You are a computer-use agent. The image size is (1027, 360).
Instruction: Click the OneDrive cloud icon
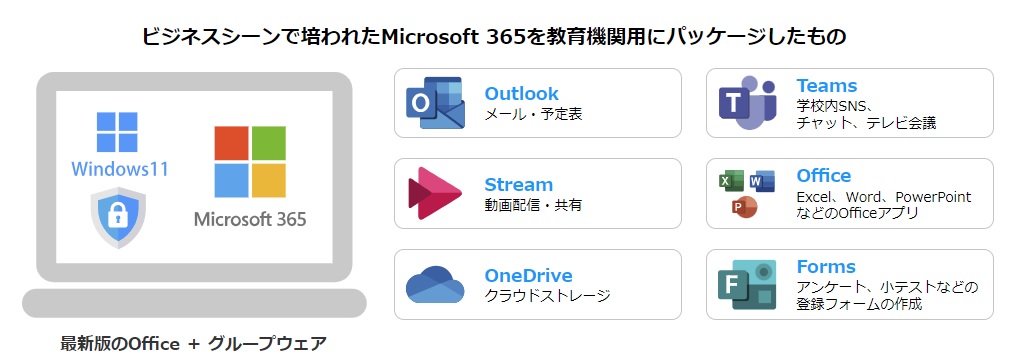pos(435,285)
